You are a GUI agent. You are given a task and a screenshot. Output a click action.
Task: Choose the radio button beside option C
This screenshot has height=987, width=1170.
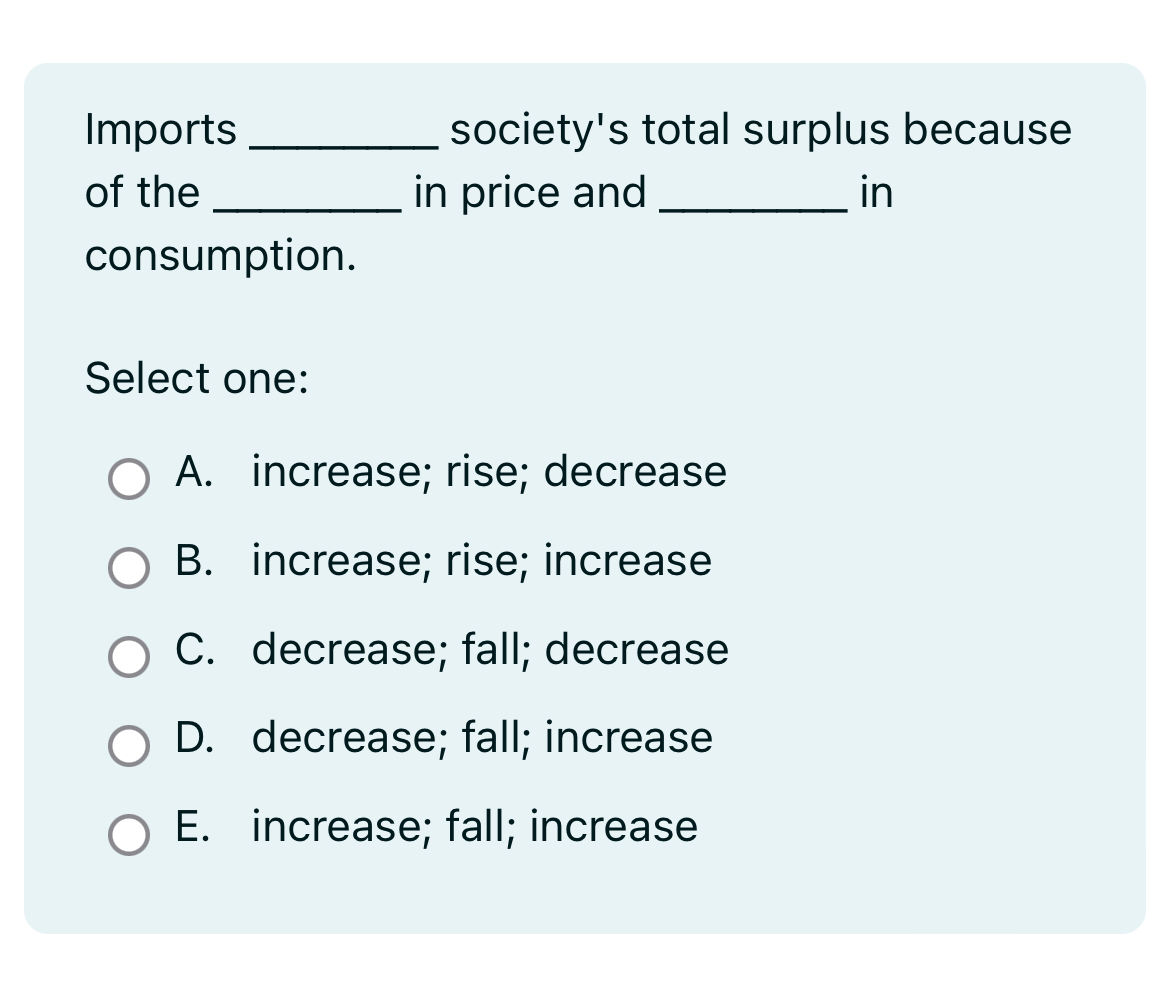(x=128, y=657)
